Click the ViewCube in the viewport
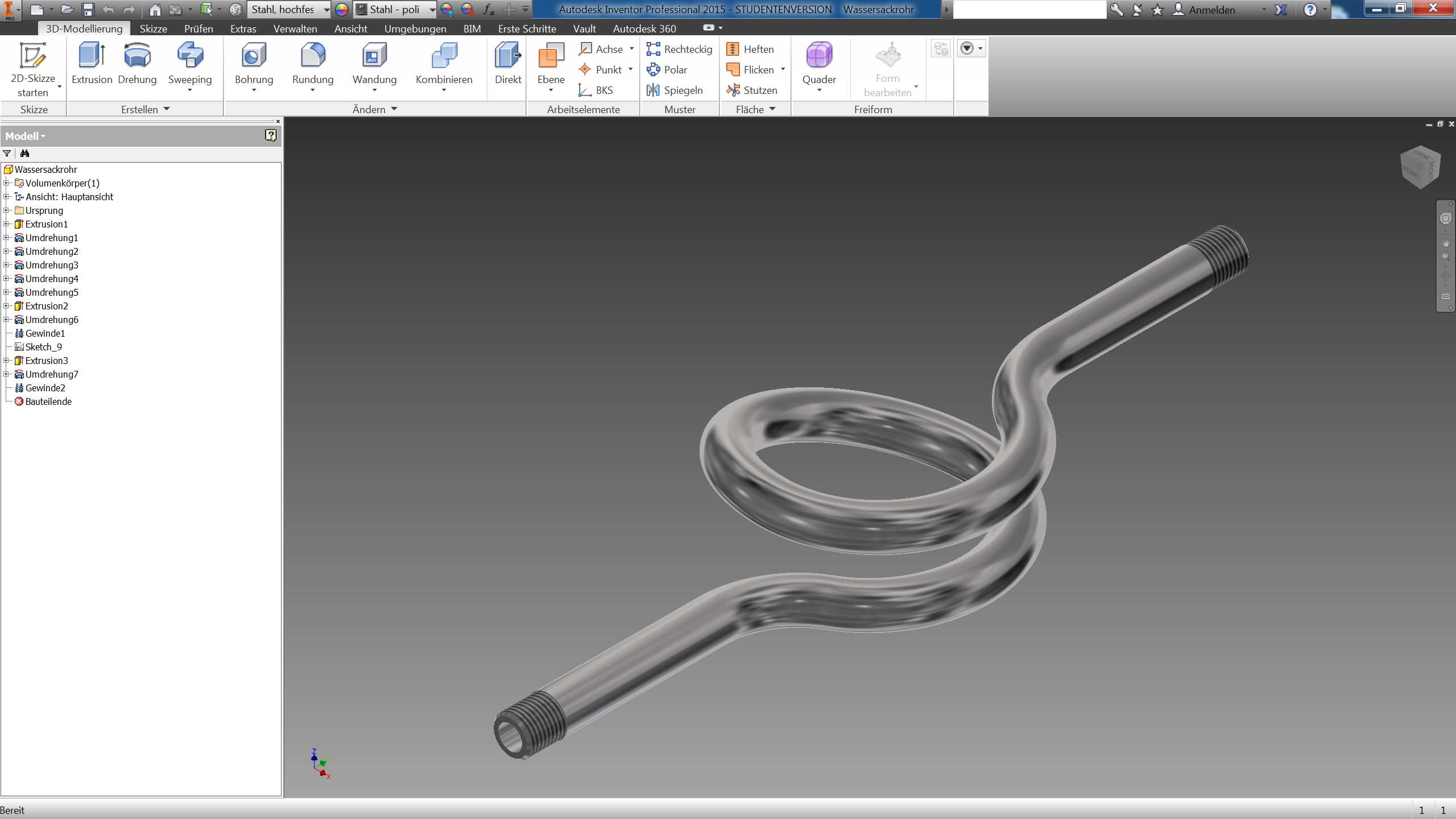Screen dimensions: 1456x819 [1420, 167]
